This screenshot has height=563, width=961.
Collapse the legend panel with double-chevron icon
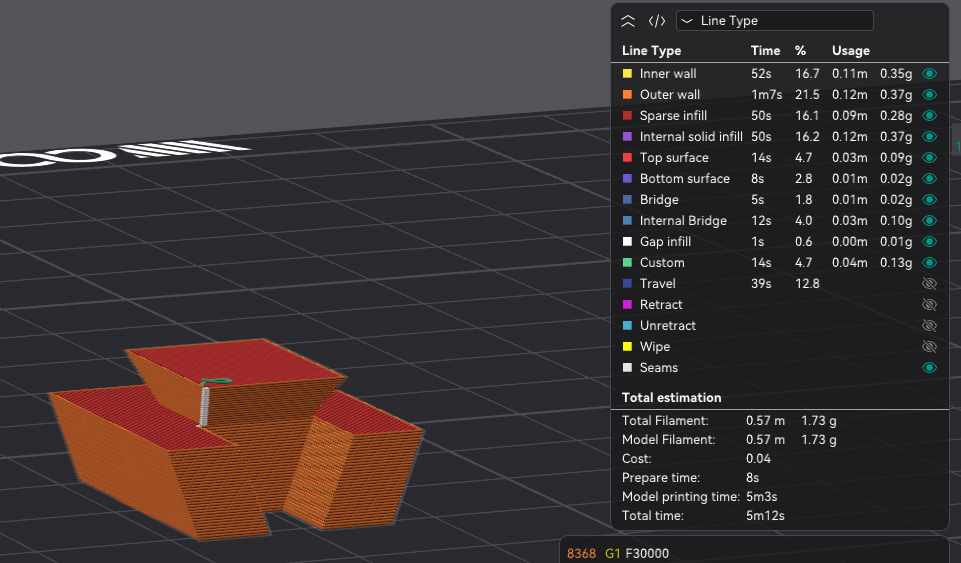[628, 21]
